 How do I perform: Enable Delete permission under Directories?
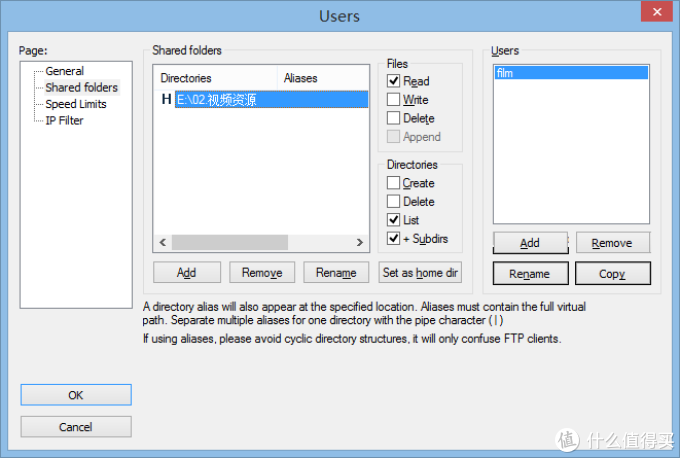tap(394, 201)
